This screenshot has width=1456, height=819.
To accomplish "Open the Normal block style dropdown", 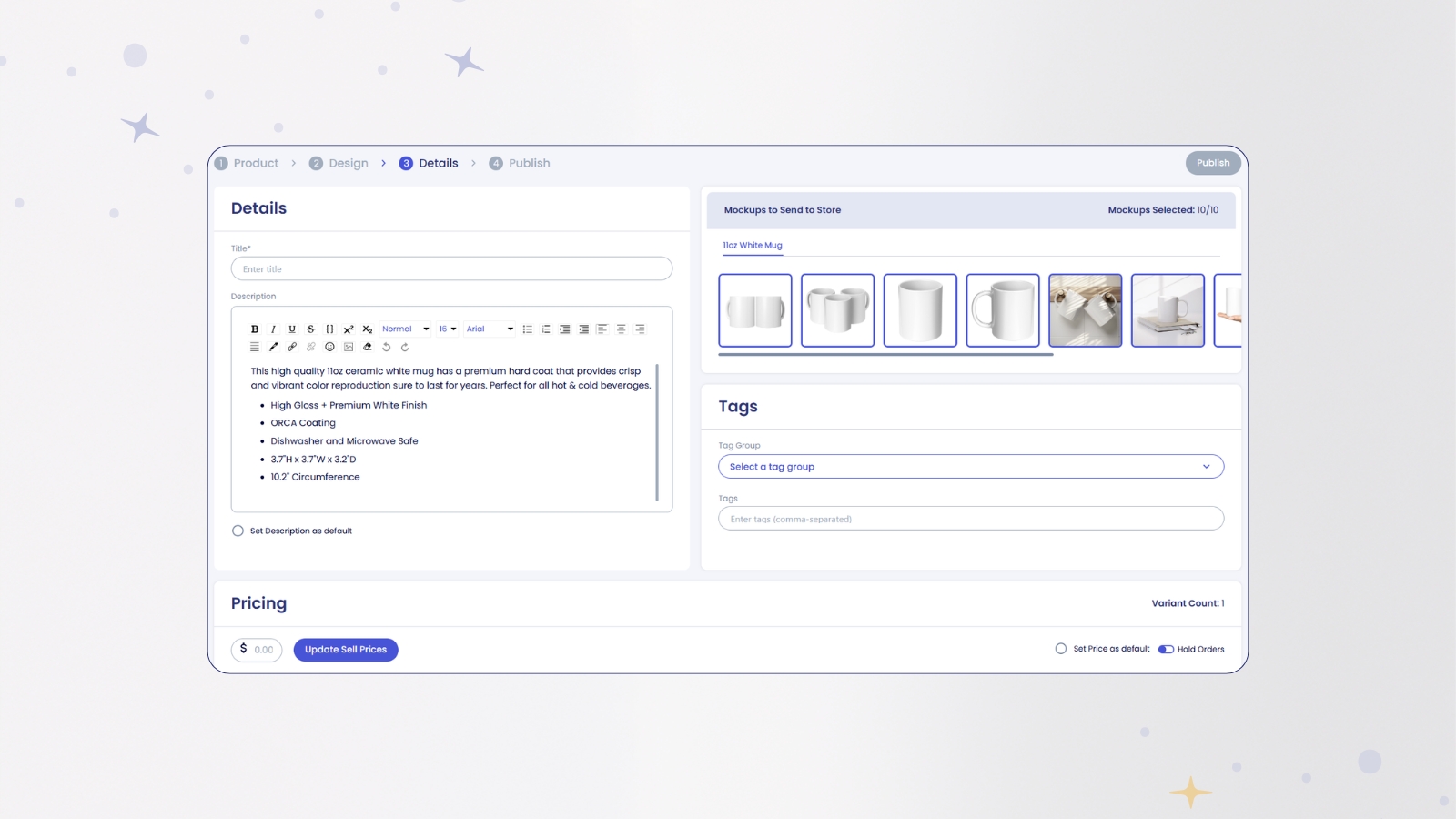I will [405, 329].
